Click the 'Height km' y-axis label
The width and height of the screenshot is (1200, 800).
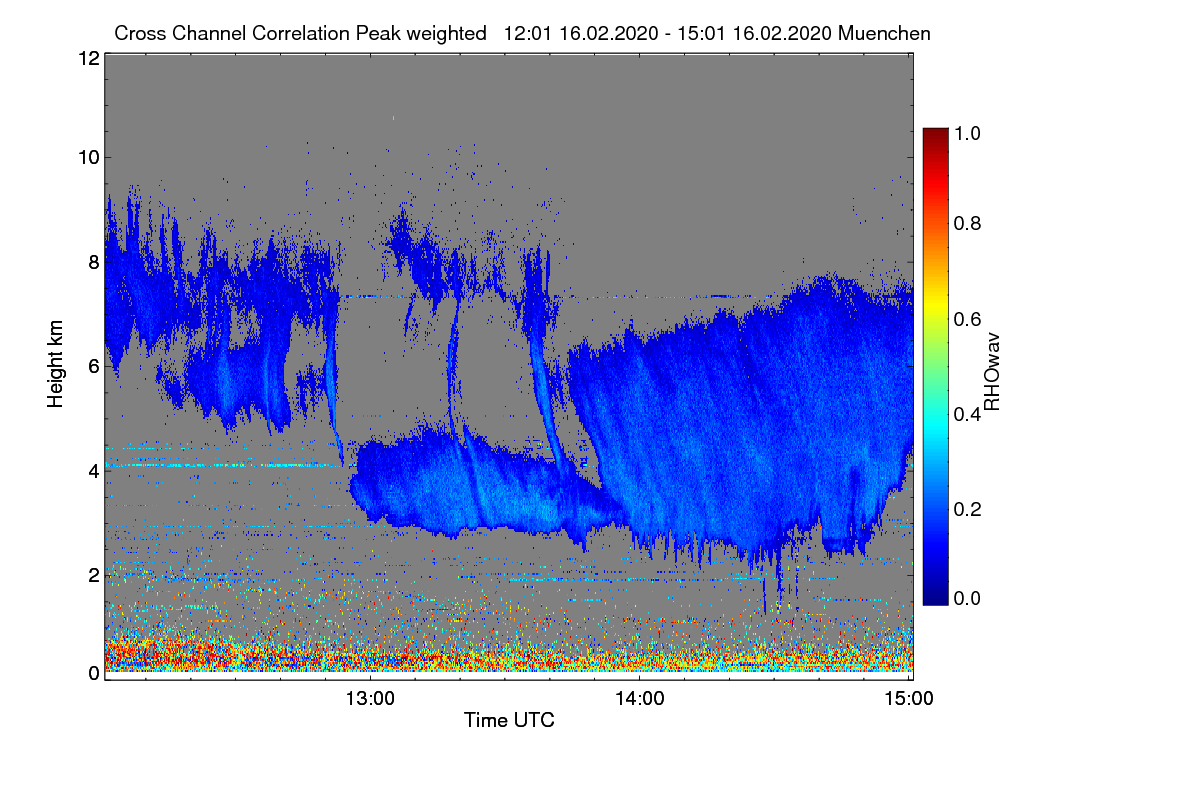point(55,364)
